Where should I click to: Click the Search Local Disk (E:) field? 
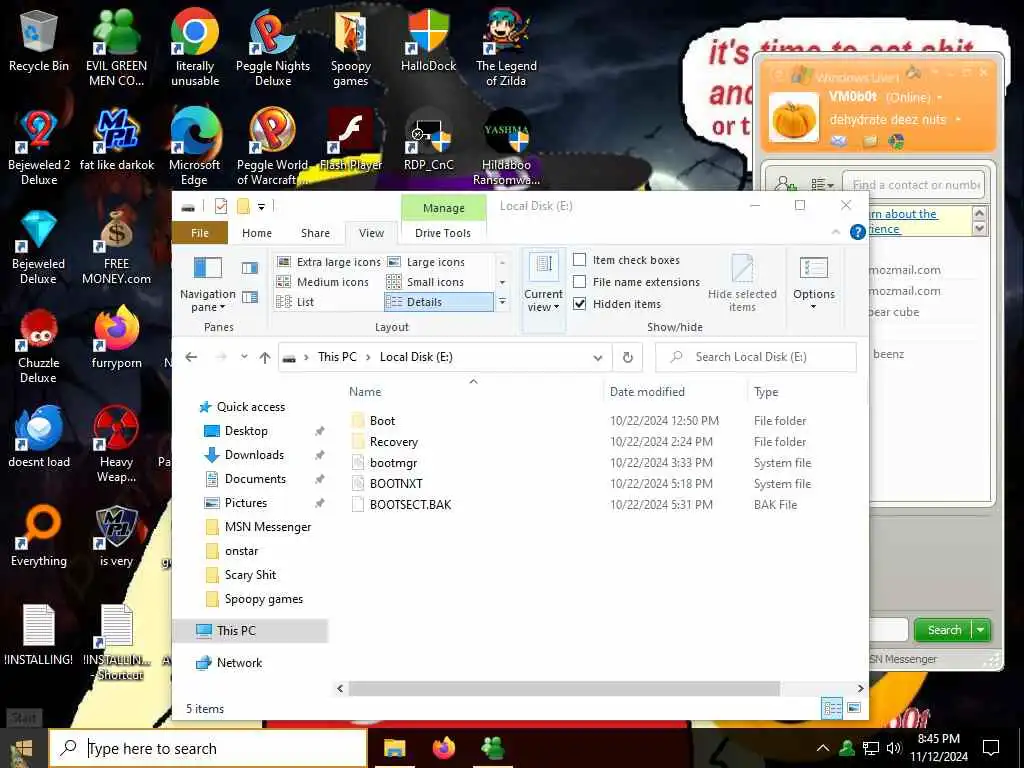(756, 357)
